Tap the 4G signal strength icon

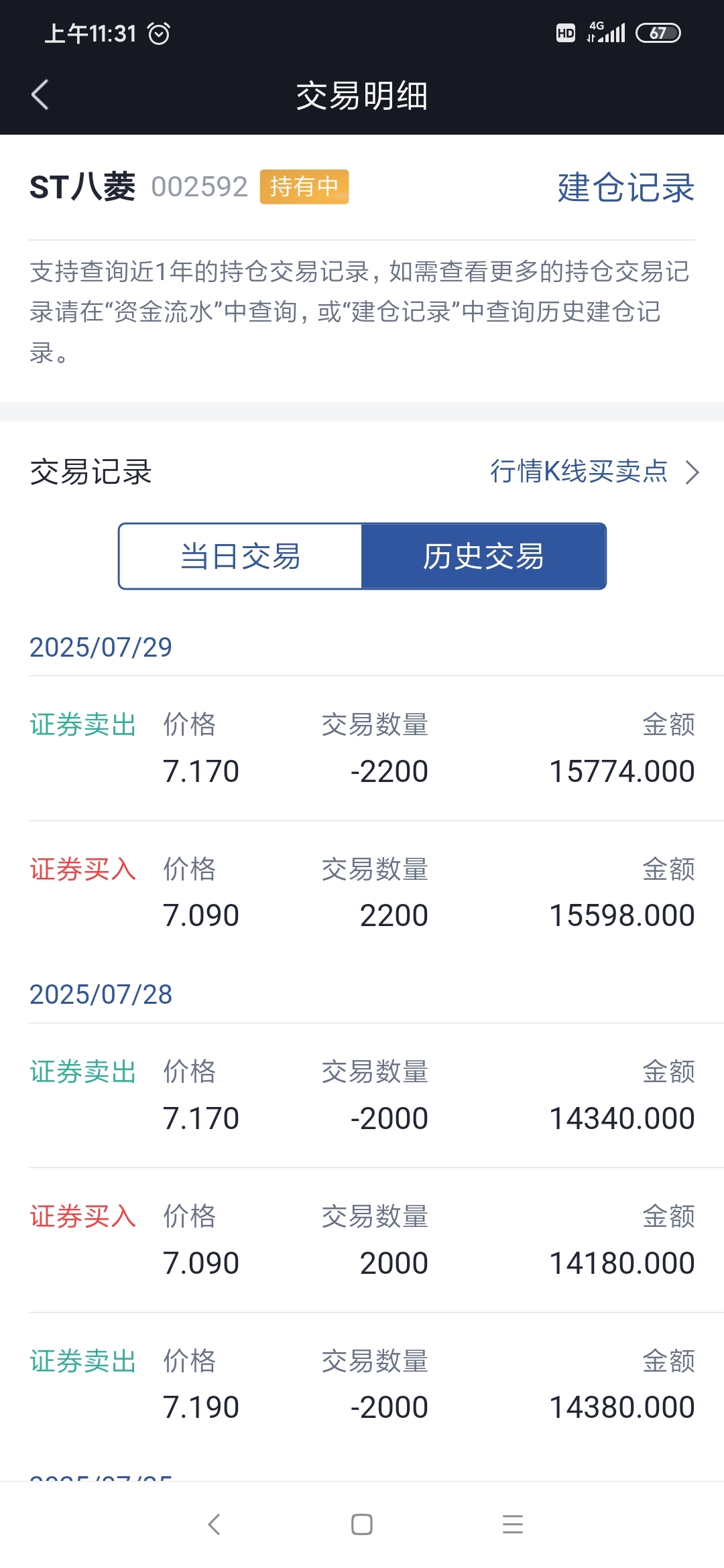(x=606, y=32)
